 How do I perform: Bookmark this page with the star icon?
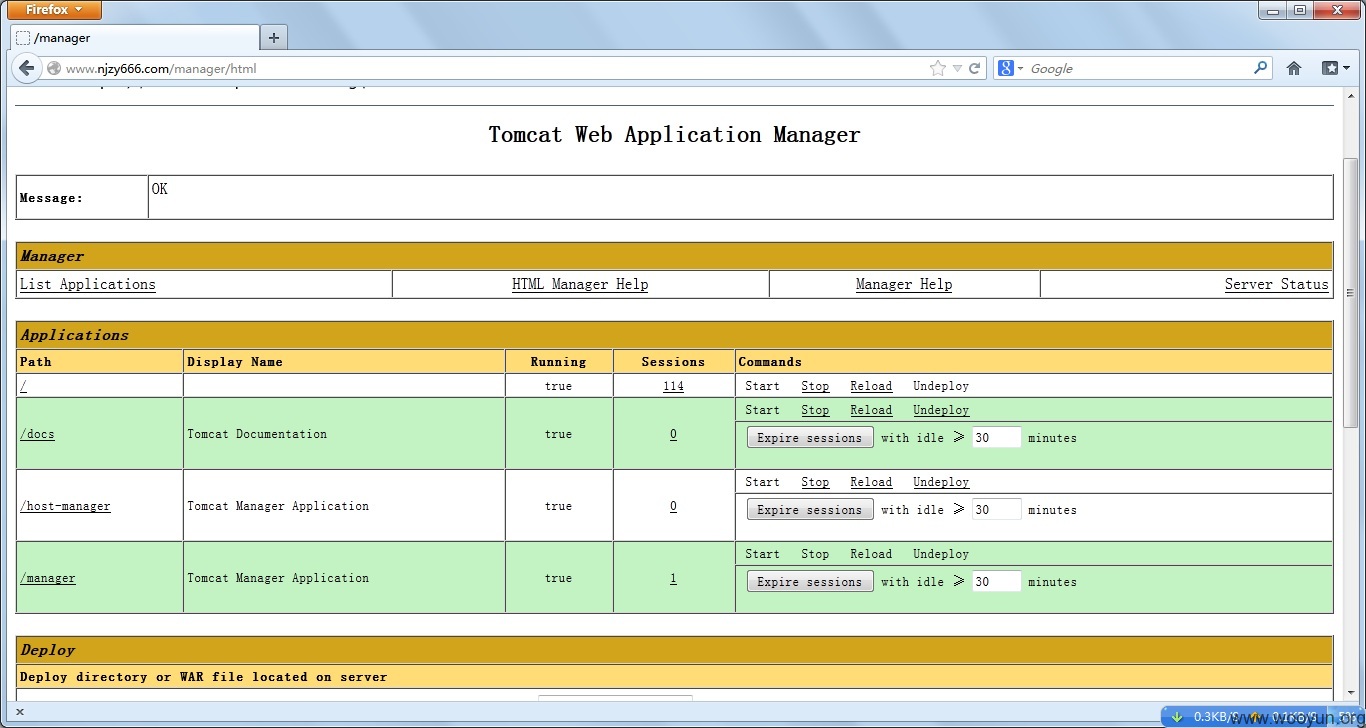coord(937,68)
